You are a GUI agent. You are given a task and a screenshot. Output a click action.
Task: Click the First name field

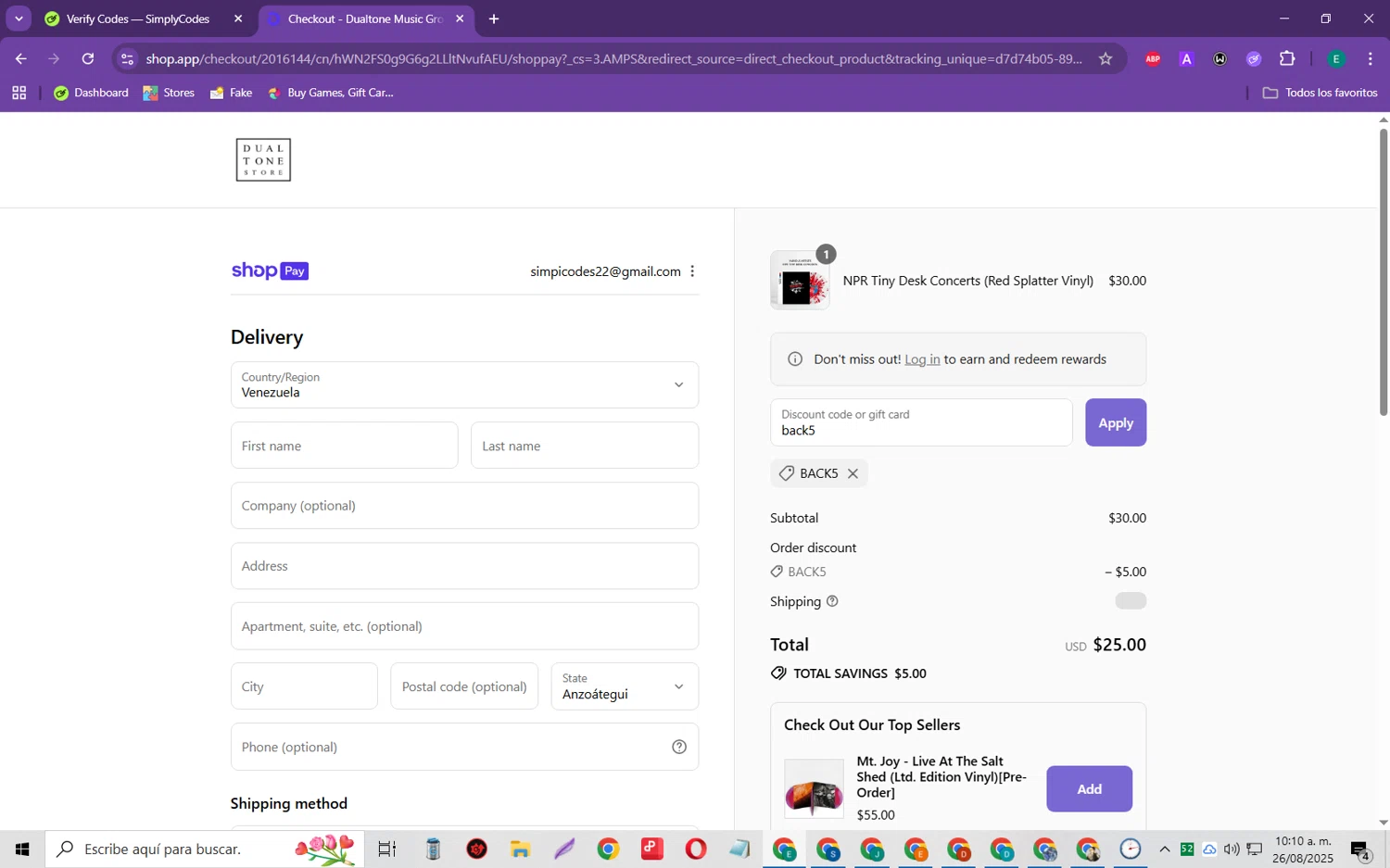[x=344, y=446]
